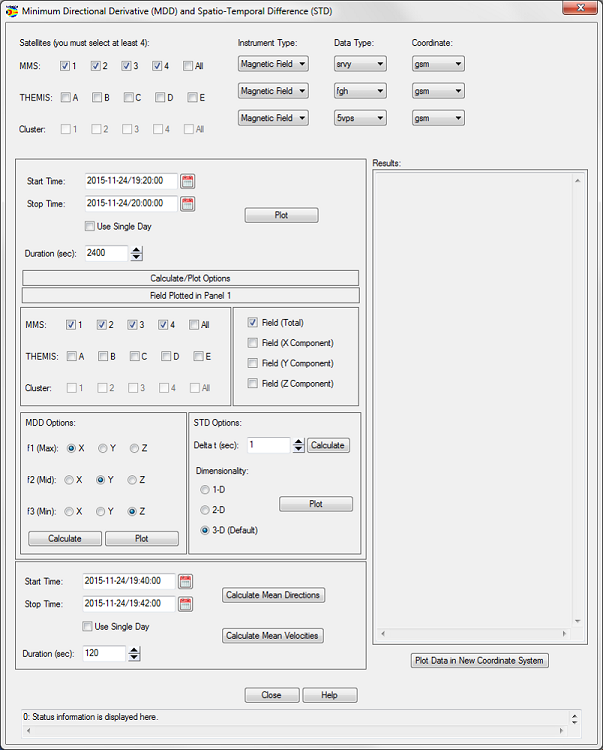This screenshot has height=750, width=603.
Task: Toggle the upper Use Single Day checkbox
Action: pos(91,227)
